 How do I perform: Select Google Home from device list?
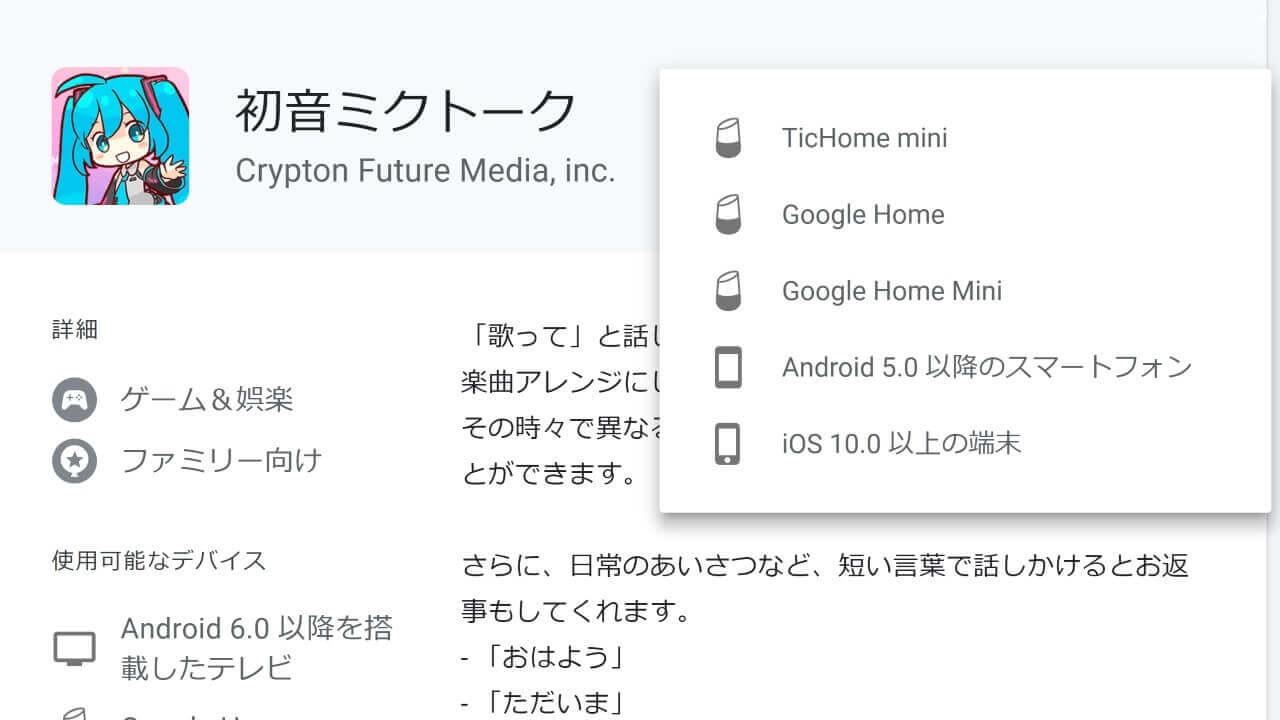863,215
